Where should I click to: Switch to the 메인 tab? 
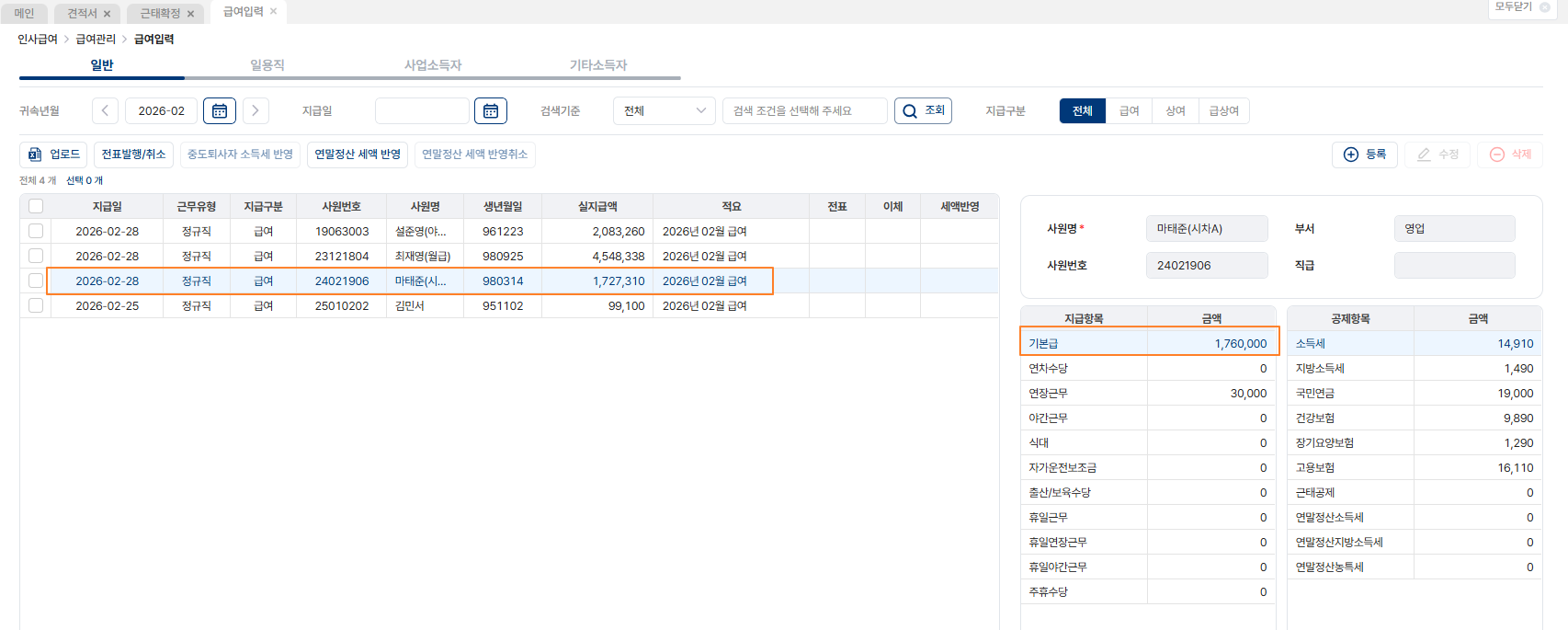(24, 14)
